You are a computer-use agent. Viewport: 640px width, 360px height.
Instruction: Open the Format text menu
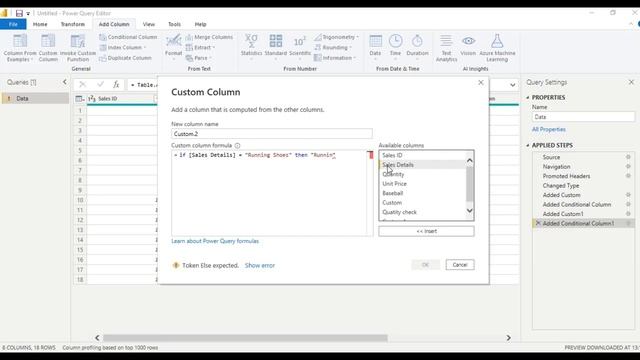[x=173, y=48]
